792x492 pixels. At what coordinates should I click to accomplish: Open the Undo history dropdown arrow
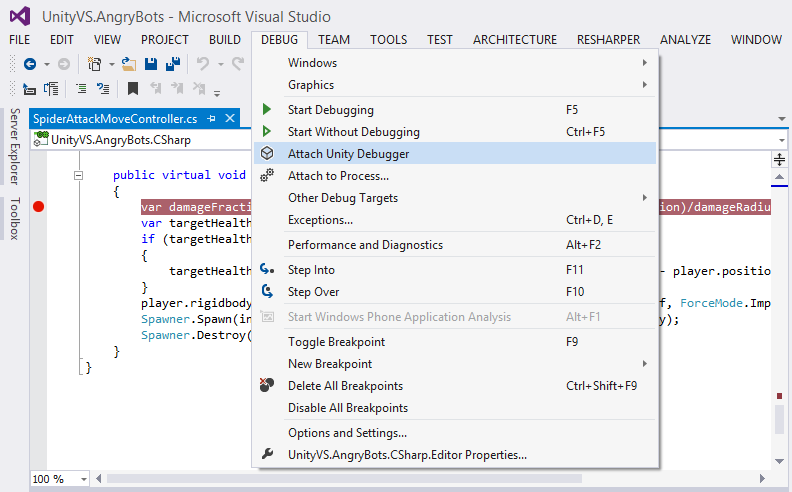tap(221, 64)
